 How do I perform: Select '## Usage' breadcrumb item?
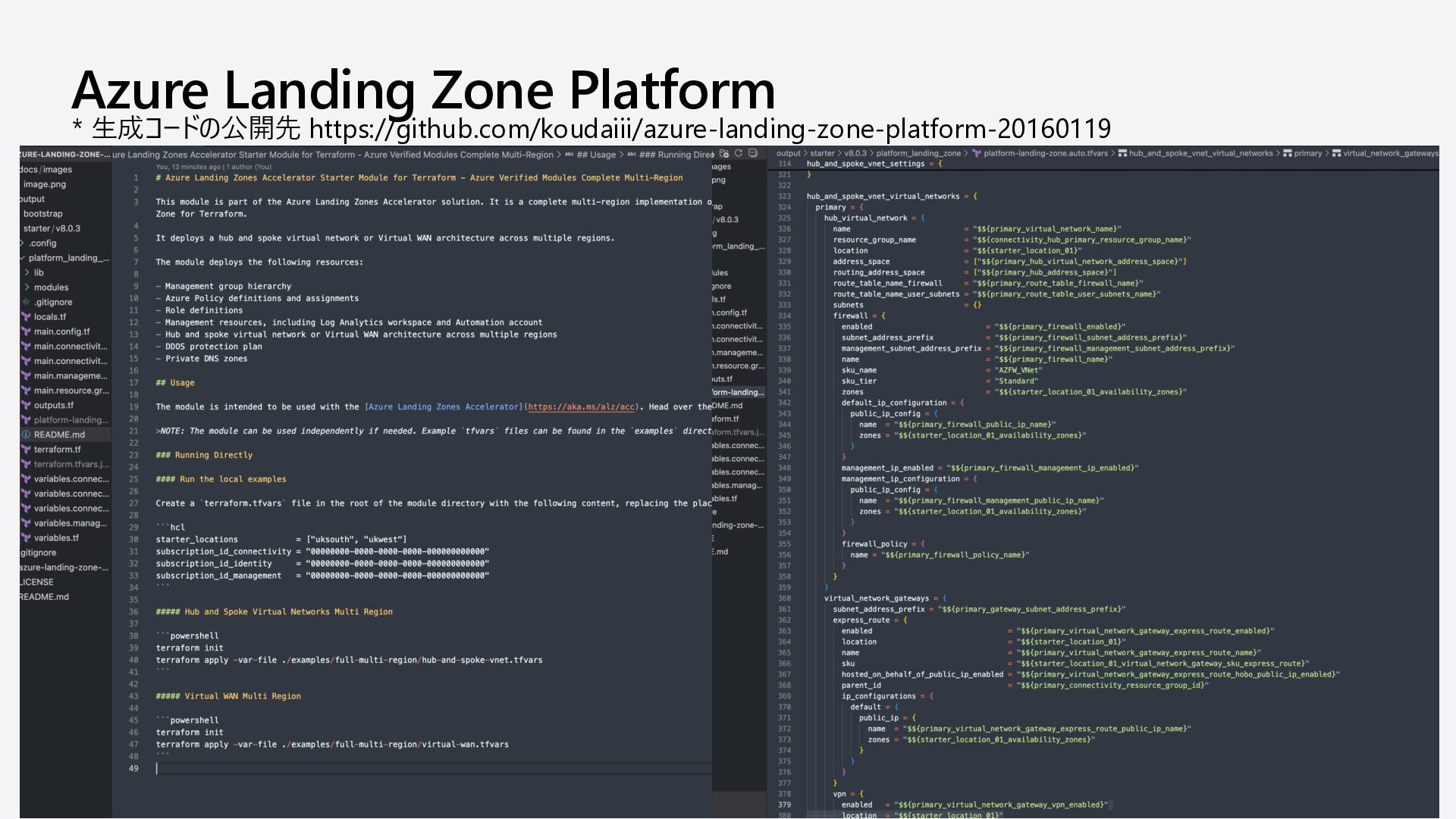597,155
